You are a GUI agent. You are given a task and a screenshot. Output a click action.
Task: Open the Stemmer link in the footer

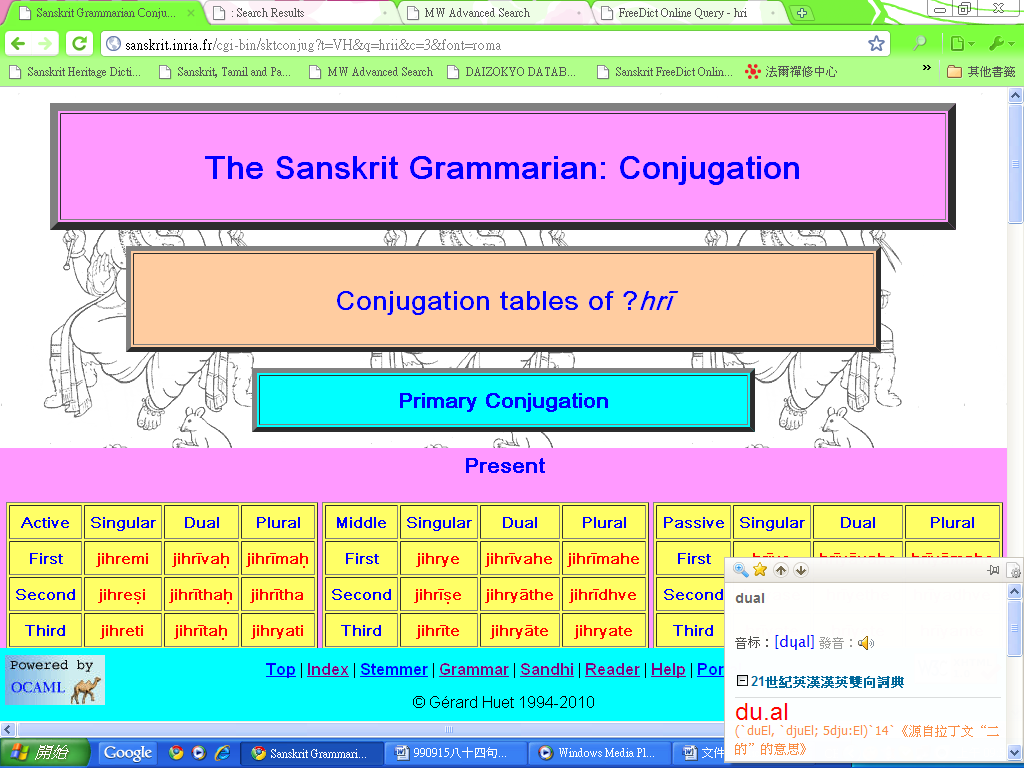click(x=394, y=669)
